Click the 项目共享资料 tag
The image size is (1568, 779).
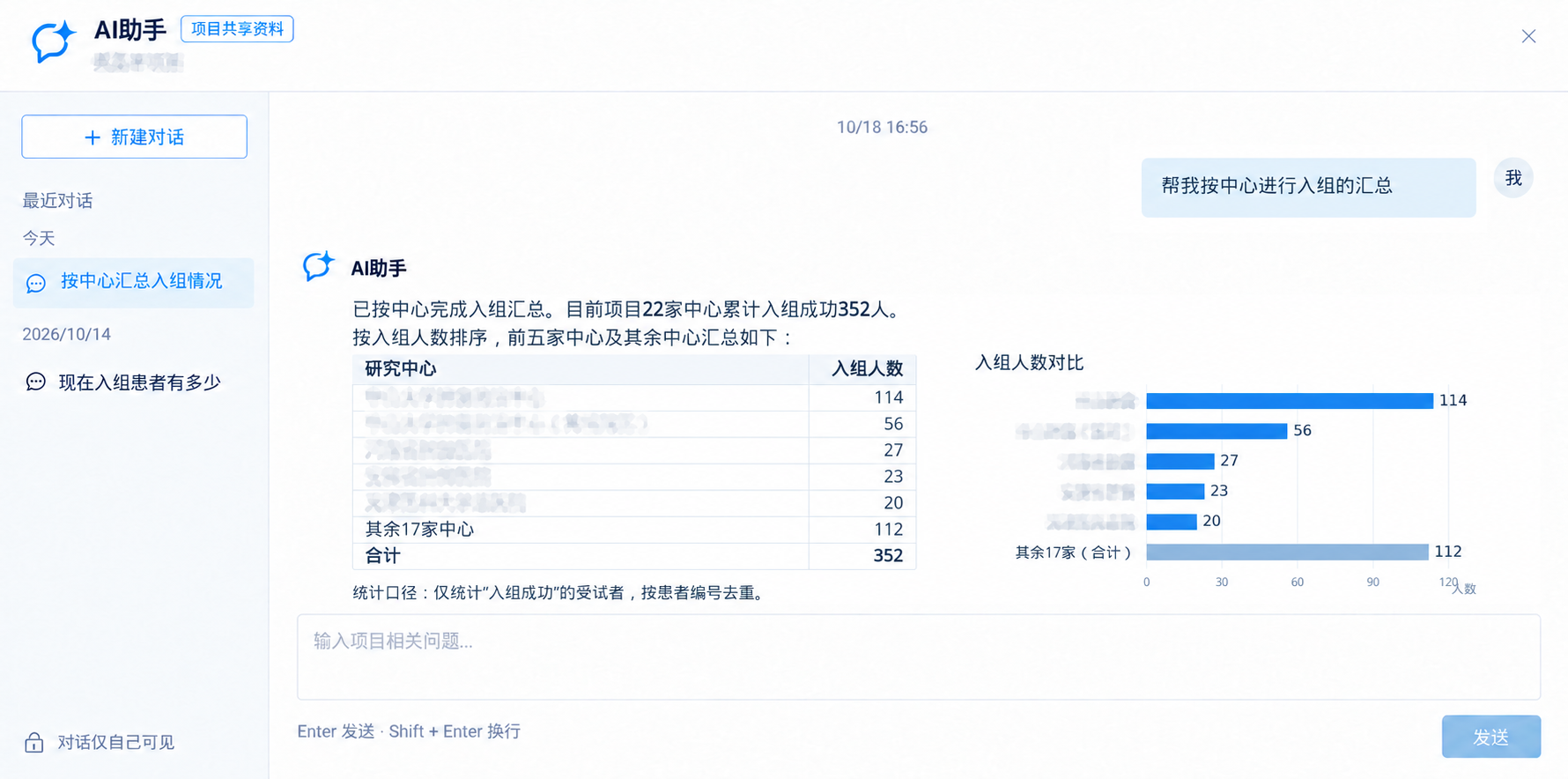[x=237, y=29]
